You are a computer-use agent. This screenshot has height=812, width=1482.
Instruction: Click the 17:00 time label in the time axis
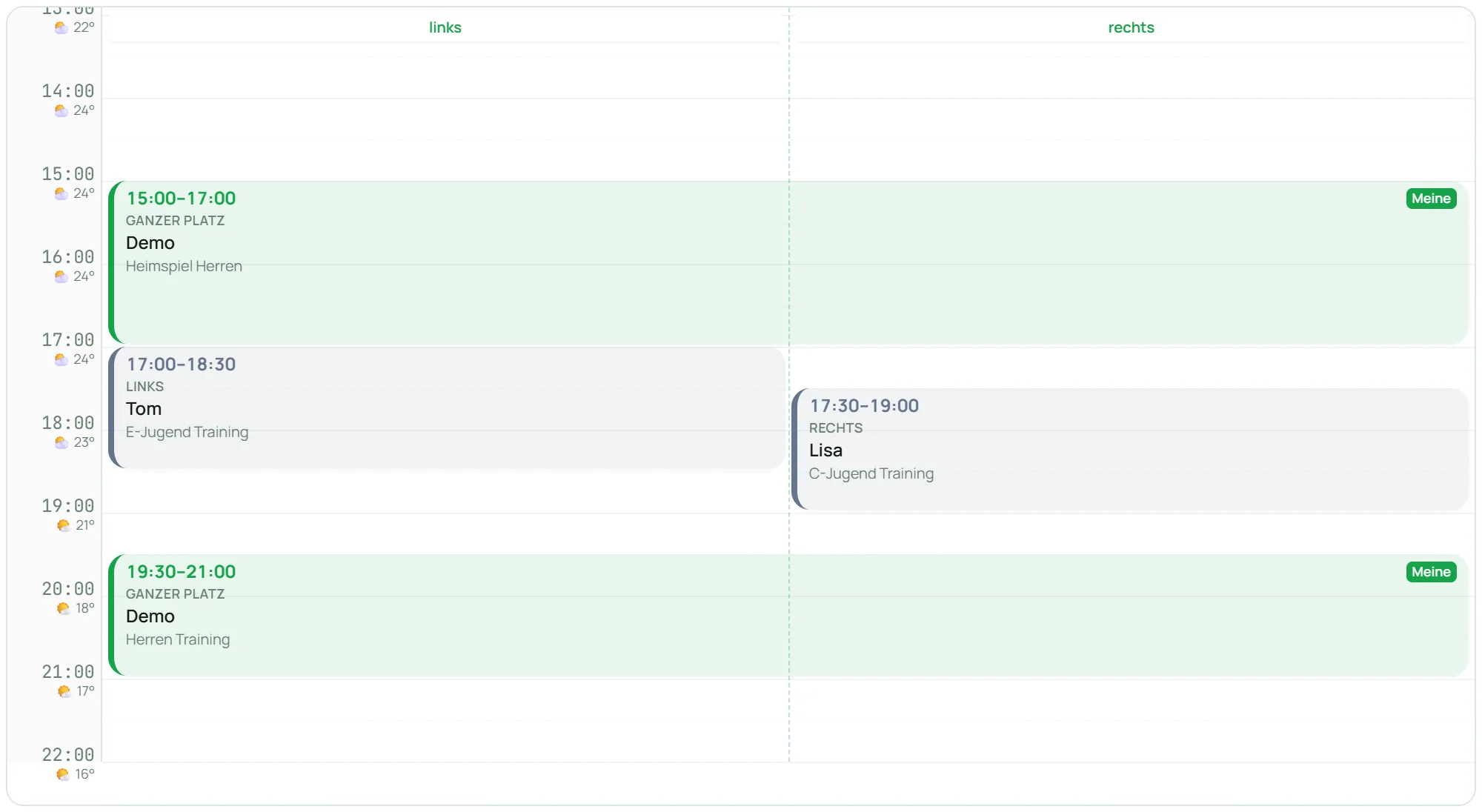click(x=68, y=340)
